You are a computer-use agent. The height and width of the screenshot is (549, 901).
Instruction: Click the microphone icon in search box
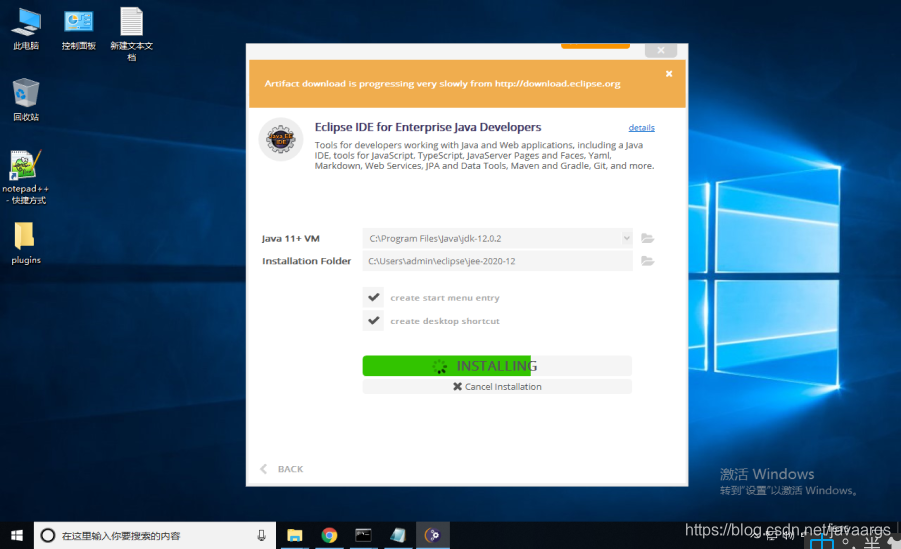point(261,535)
